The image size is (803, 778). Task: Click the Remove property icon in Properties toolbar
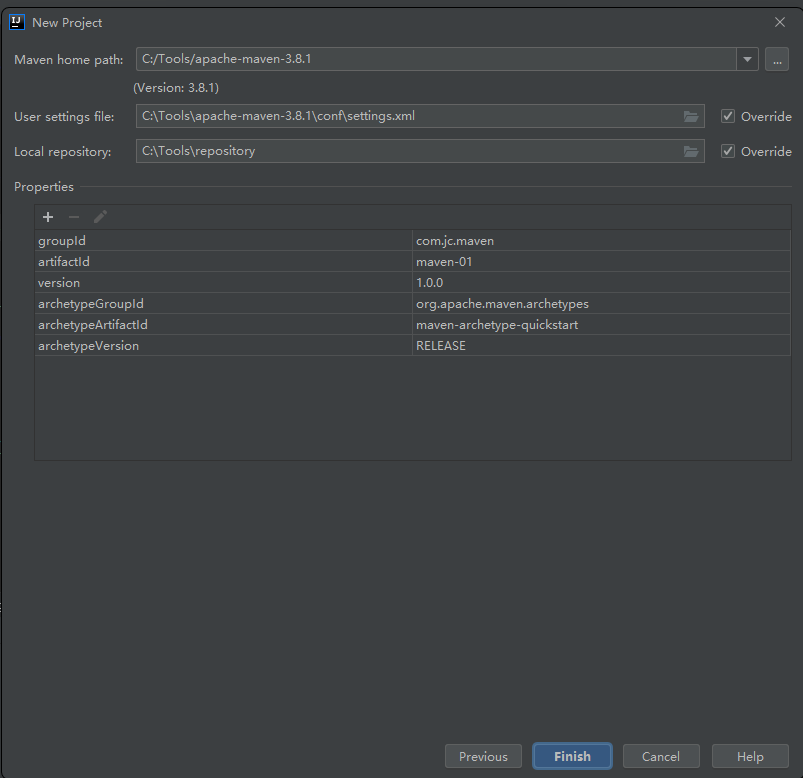coord(73,216)
